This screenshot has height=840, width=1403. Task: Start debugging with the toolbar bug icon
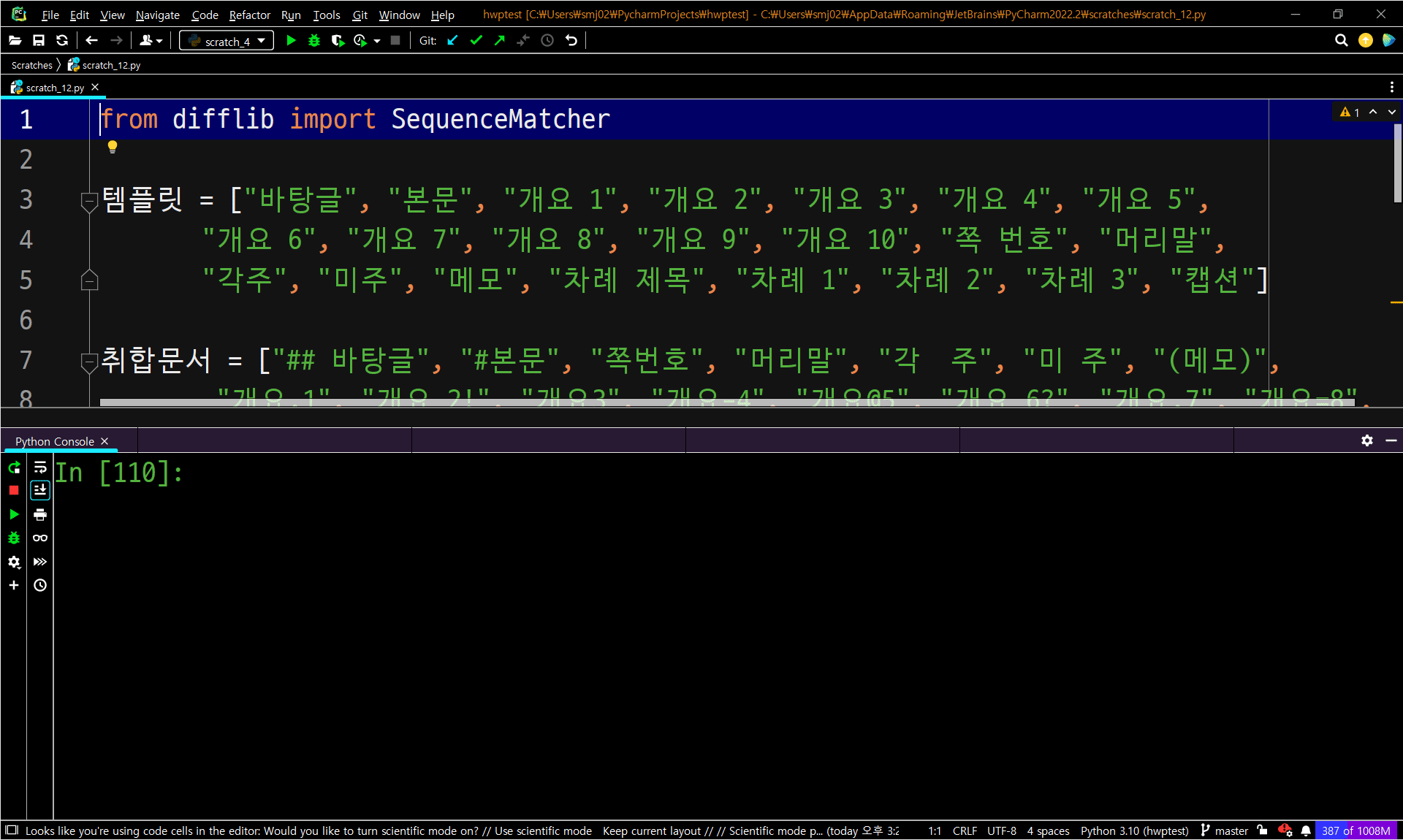coord(314,41)
